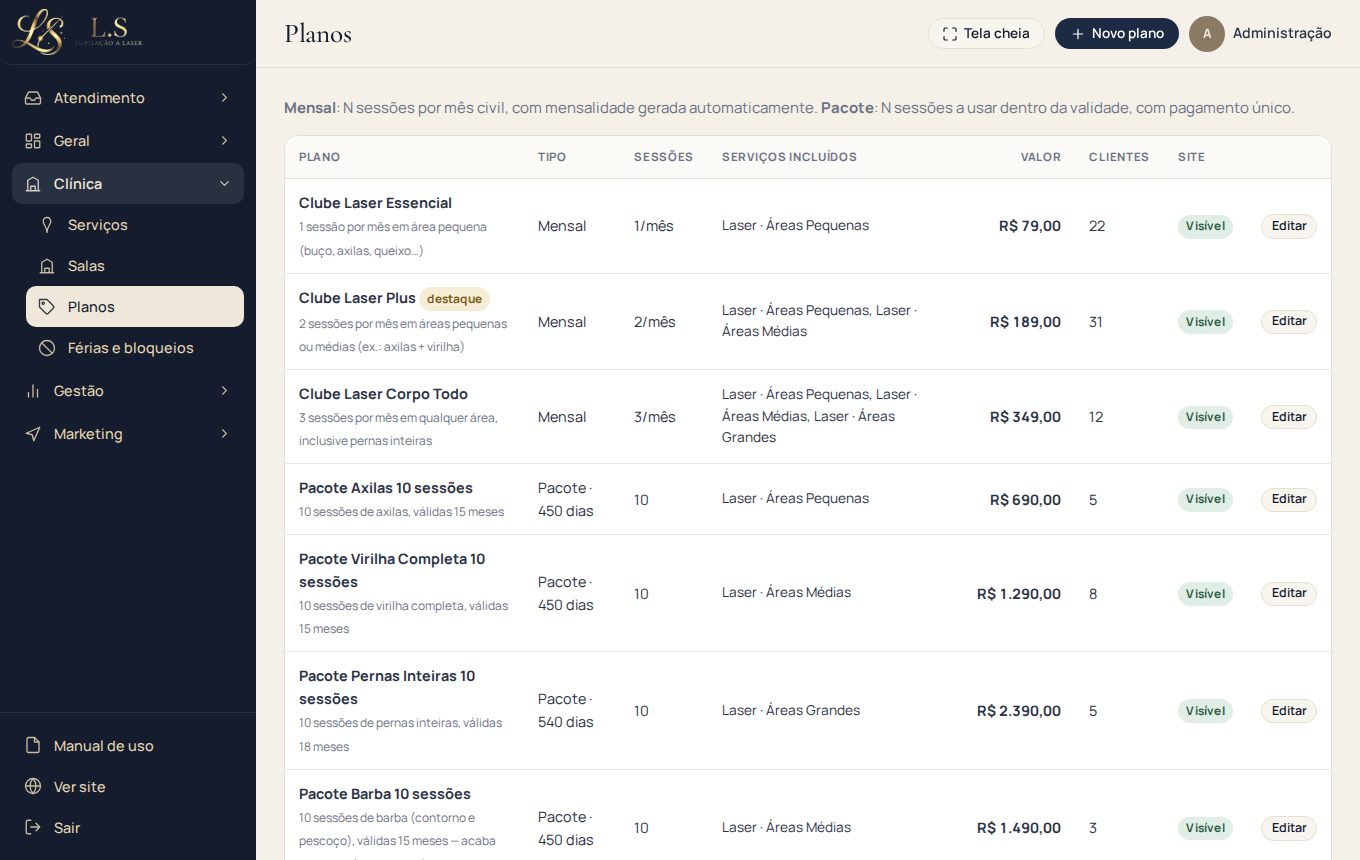
Task: Click the Geral grid icon
Action: pos(33,141)
